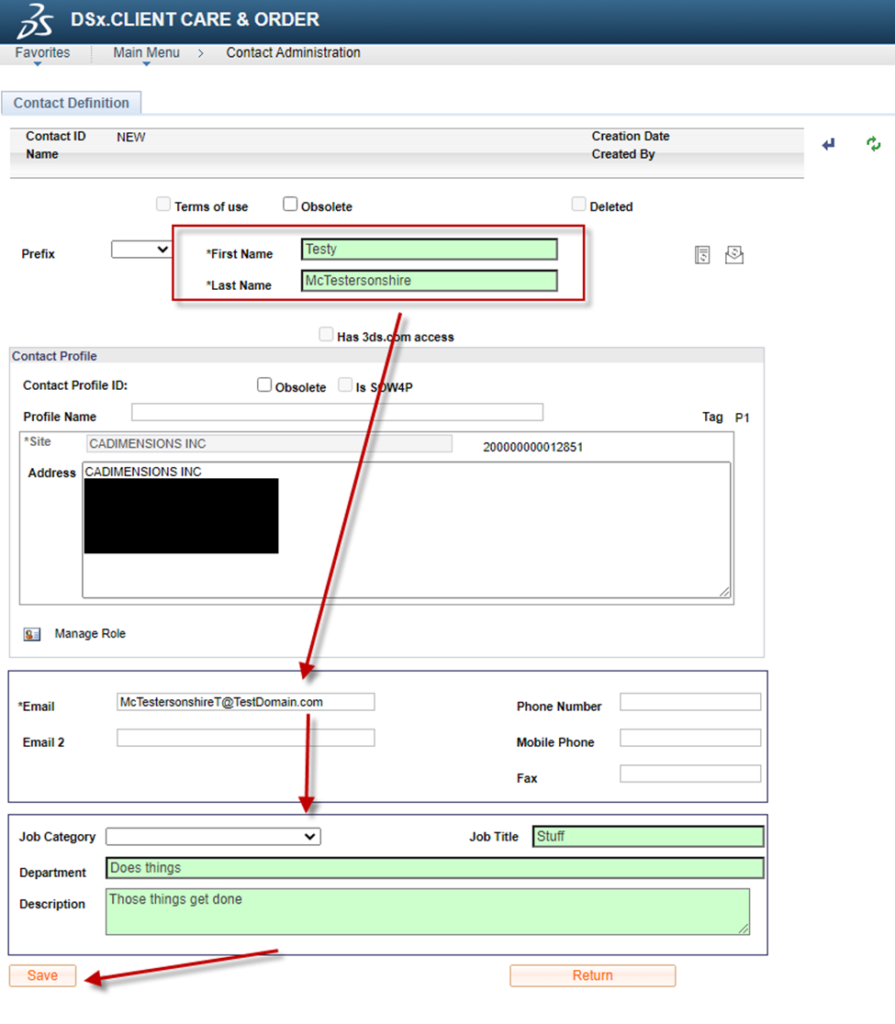
Task: Click the Department field
Action: [434, 868]
